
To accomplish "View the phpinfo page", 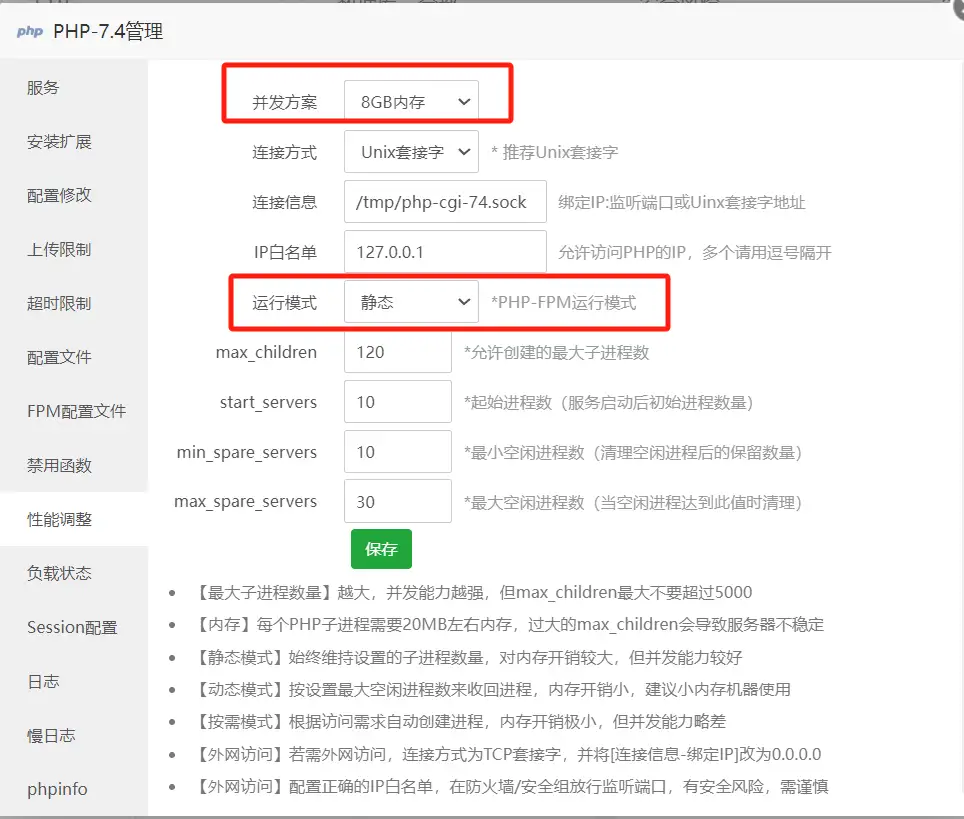I will point(56,789).
